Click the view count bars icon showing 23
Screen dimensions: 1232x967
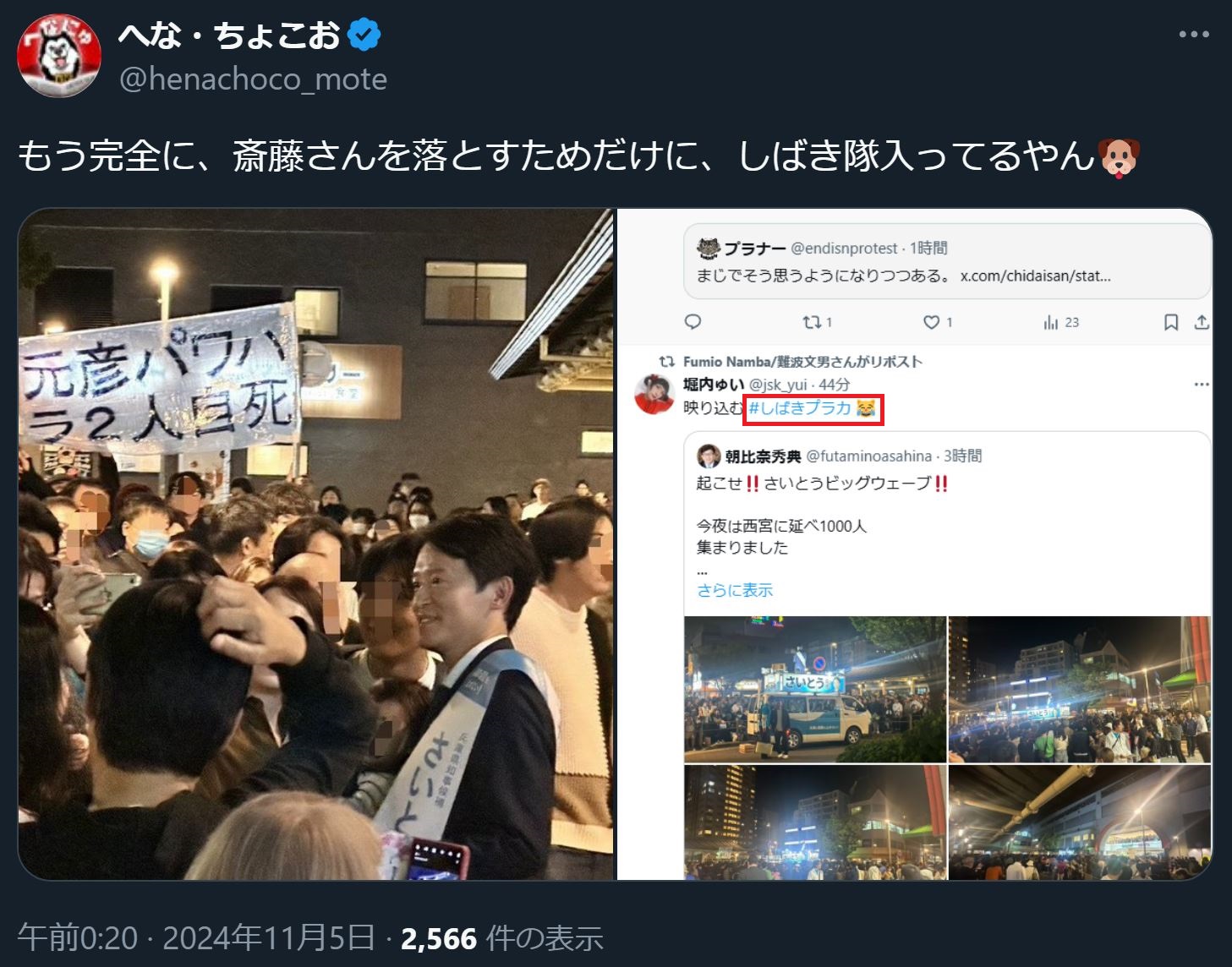1061,322
